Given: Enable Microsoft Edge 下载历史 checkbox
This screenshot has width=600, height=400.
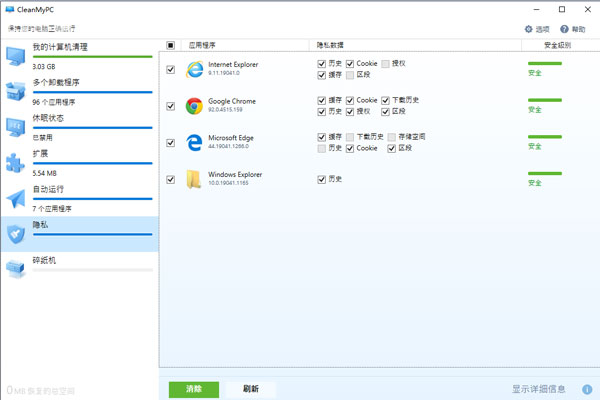Looking at the screenshot, I should (350, 137).
